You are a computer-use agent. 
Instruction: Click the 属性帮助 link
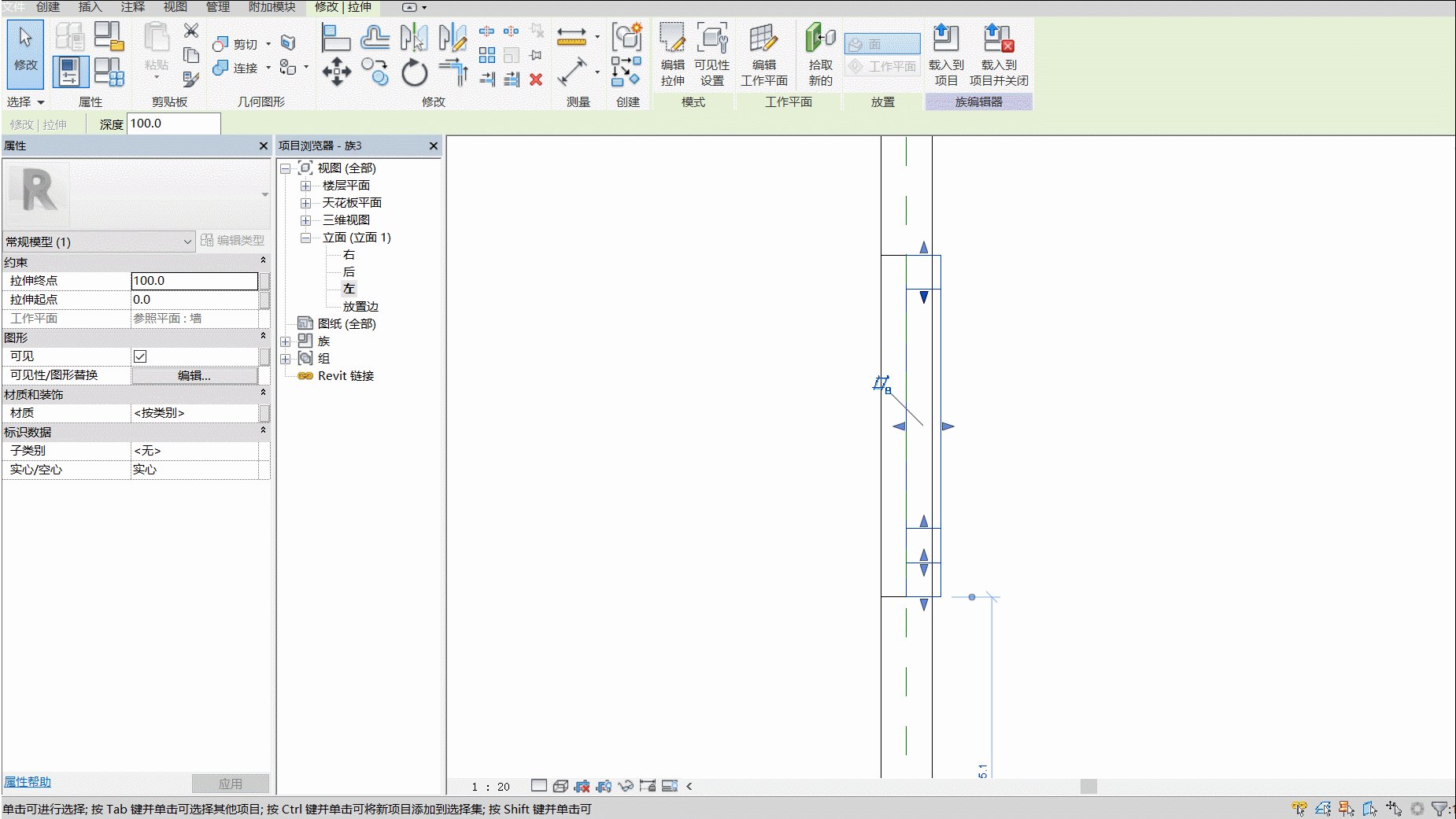28,782
